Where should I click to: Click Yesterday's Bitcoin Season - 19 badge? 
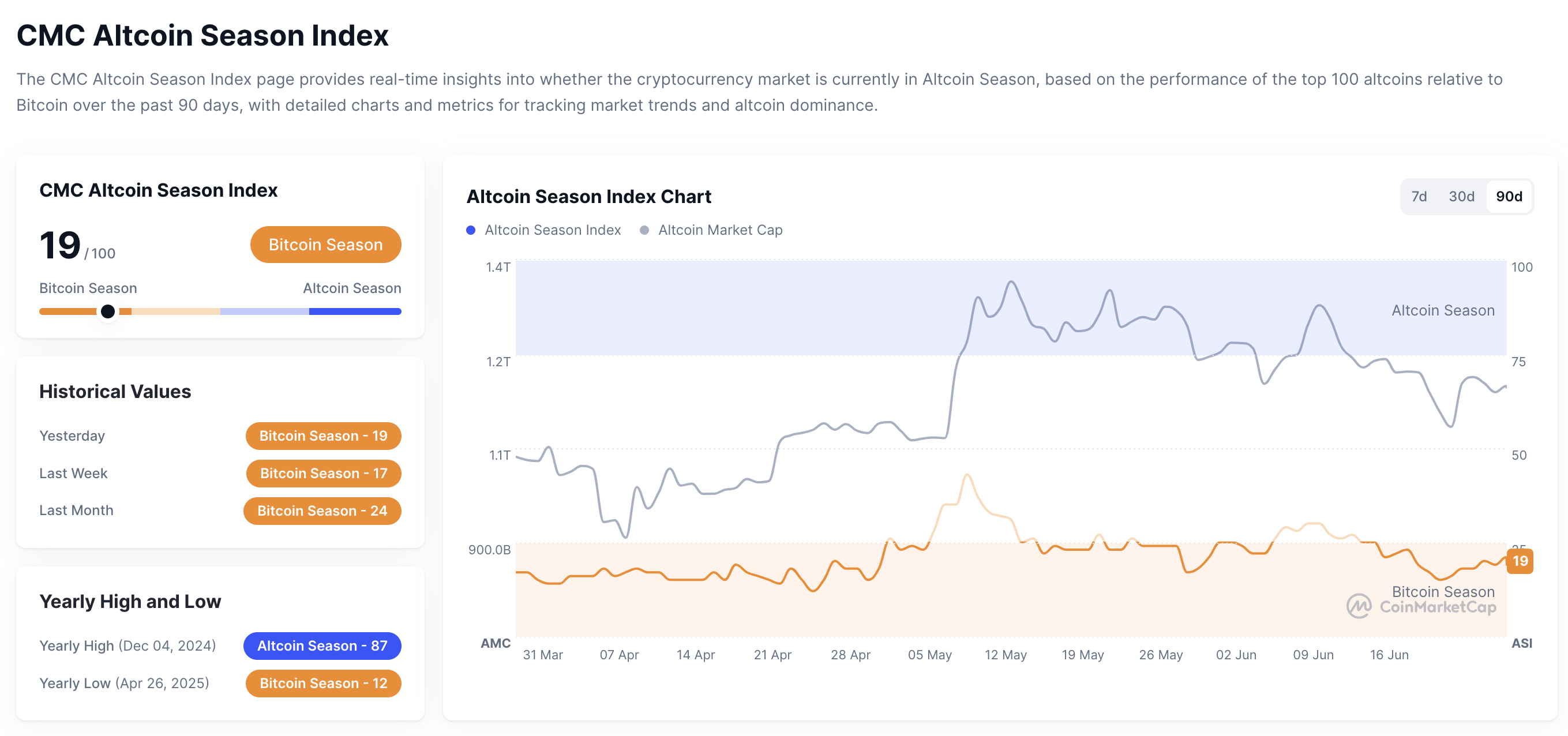(323, 436)
